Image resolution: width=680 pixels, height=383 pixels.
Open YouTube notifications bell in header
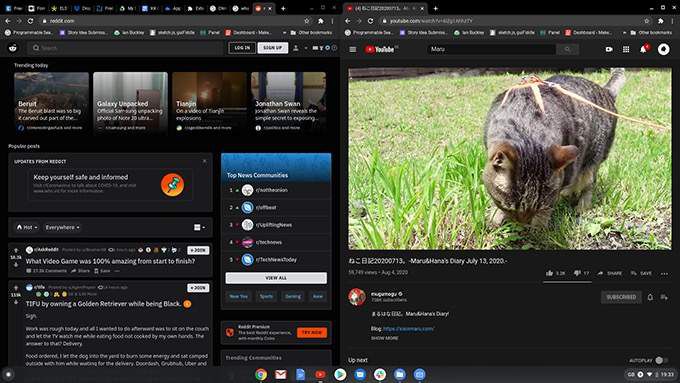coord(643,49)
